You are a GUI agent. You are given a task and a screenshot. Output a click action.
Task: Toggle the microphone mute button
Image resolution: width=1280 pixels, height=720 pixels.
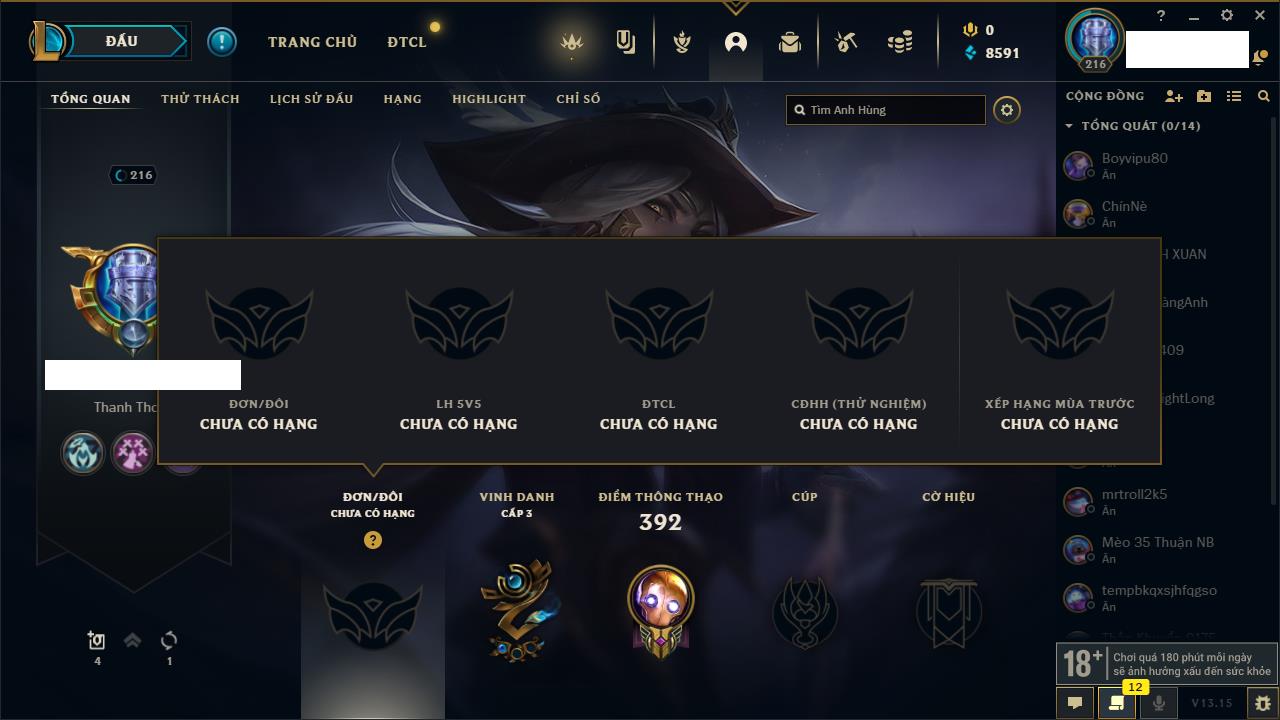click(1159, 703)
